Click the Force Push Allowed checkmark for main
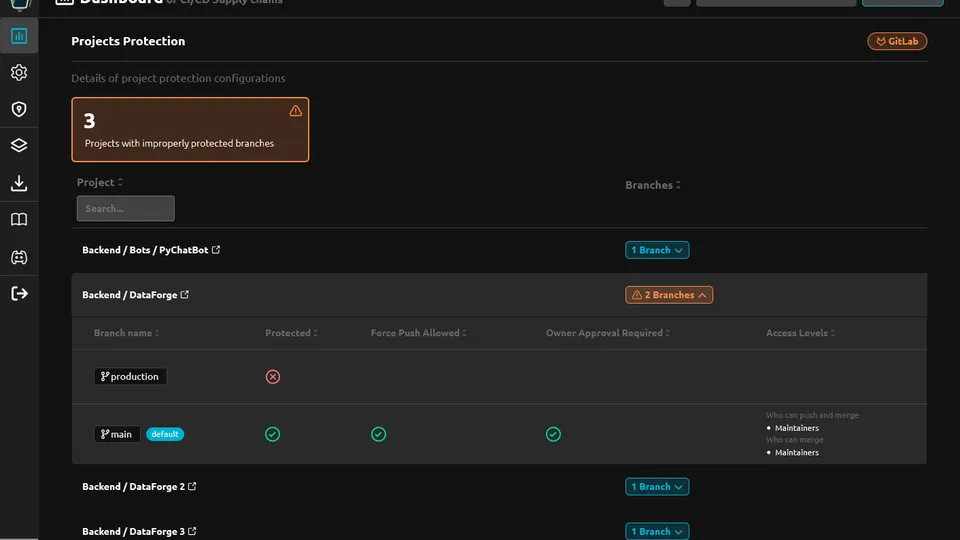The height and width of the screenshot is (540, 960). tap(378, 434)
